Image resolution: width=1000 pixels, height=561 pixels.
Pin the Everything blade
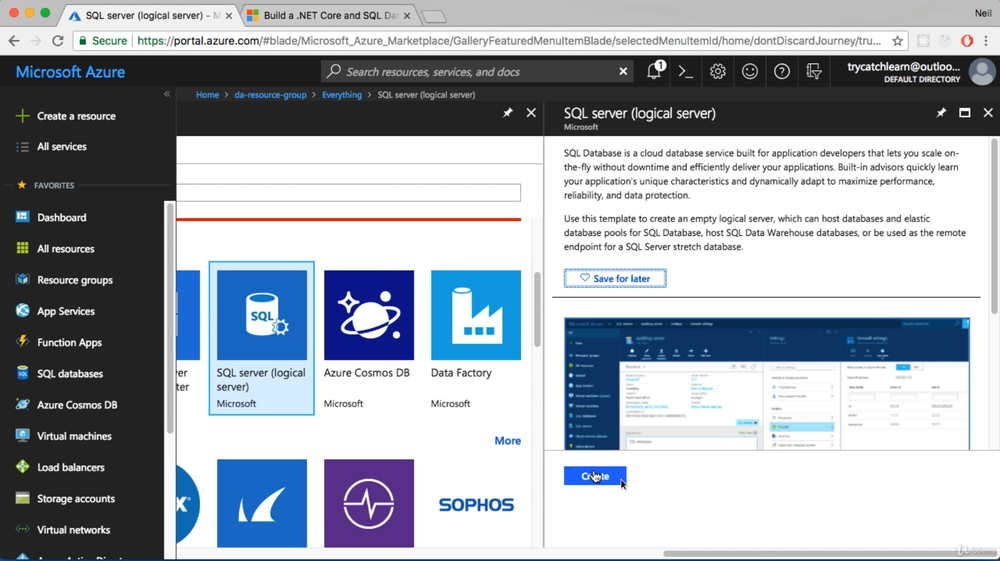(507, 113)
